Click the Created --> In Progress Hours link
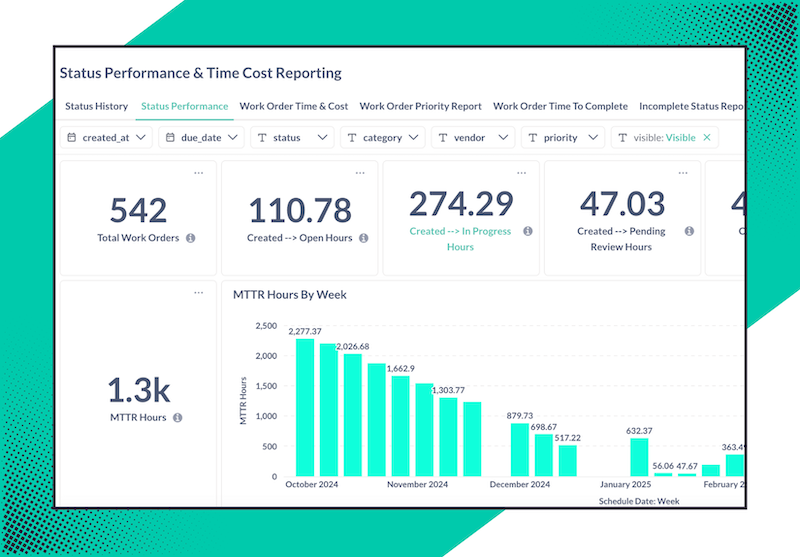 460,238
